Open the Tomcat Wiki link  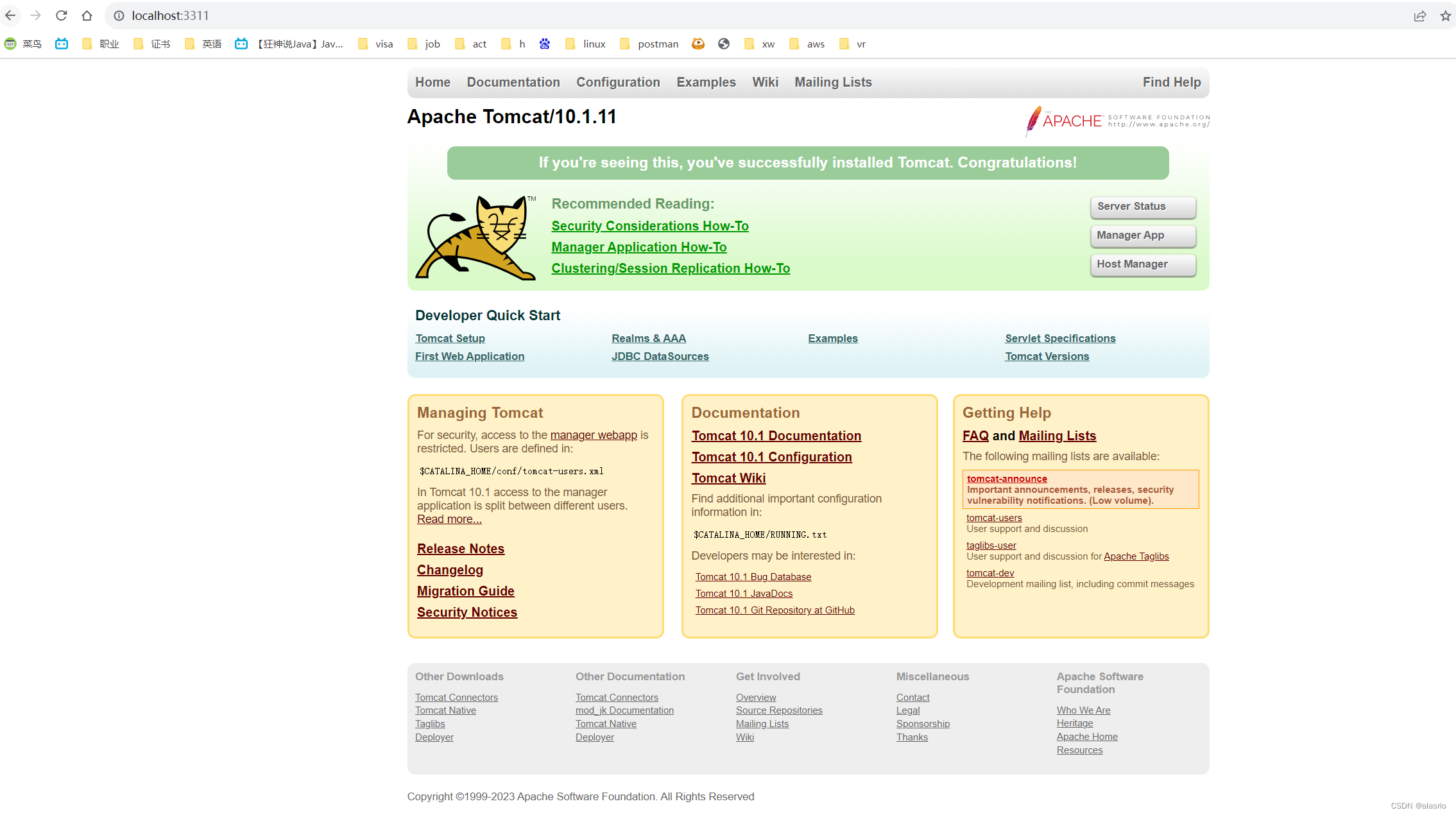[729, 478]
